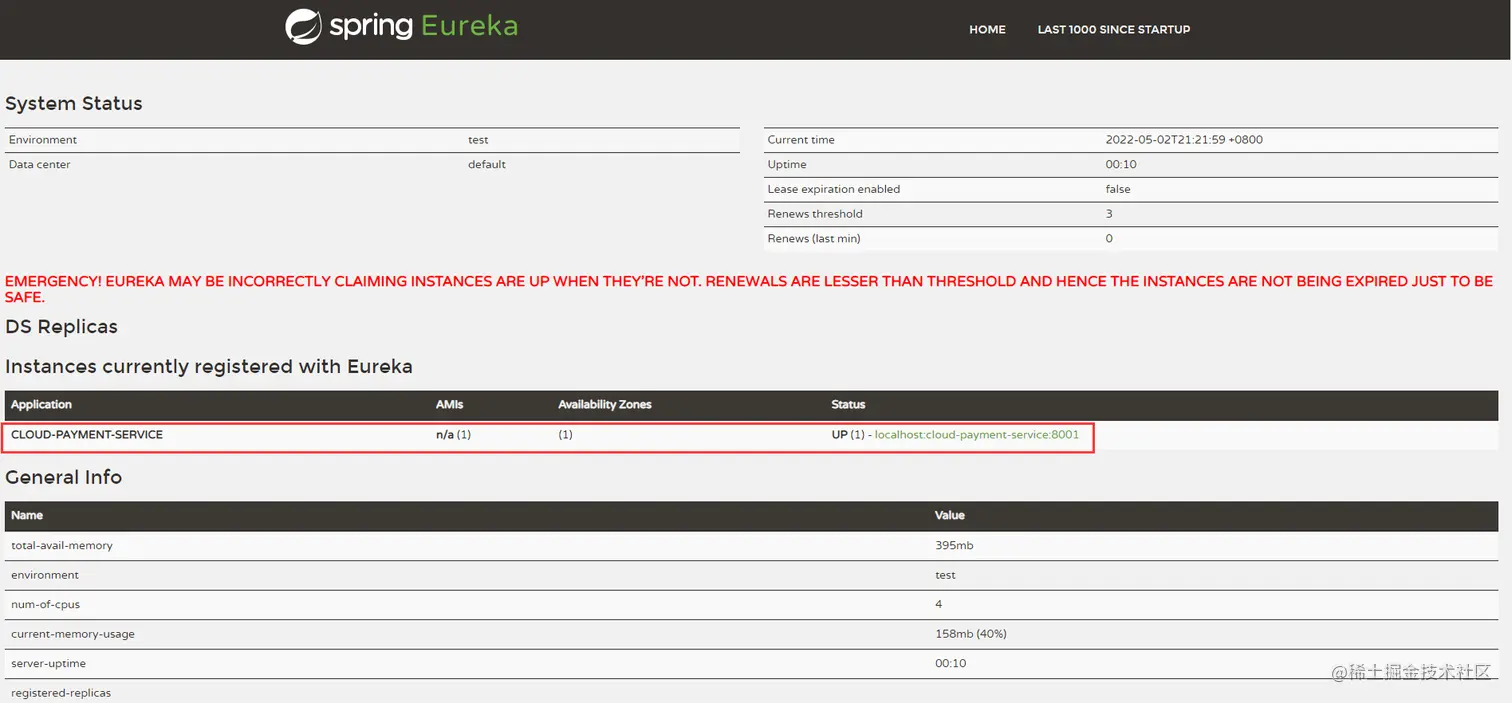Select the General Info environment row name
This screenshot has width=1512, height=703.
tap(45, 575)
